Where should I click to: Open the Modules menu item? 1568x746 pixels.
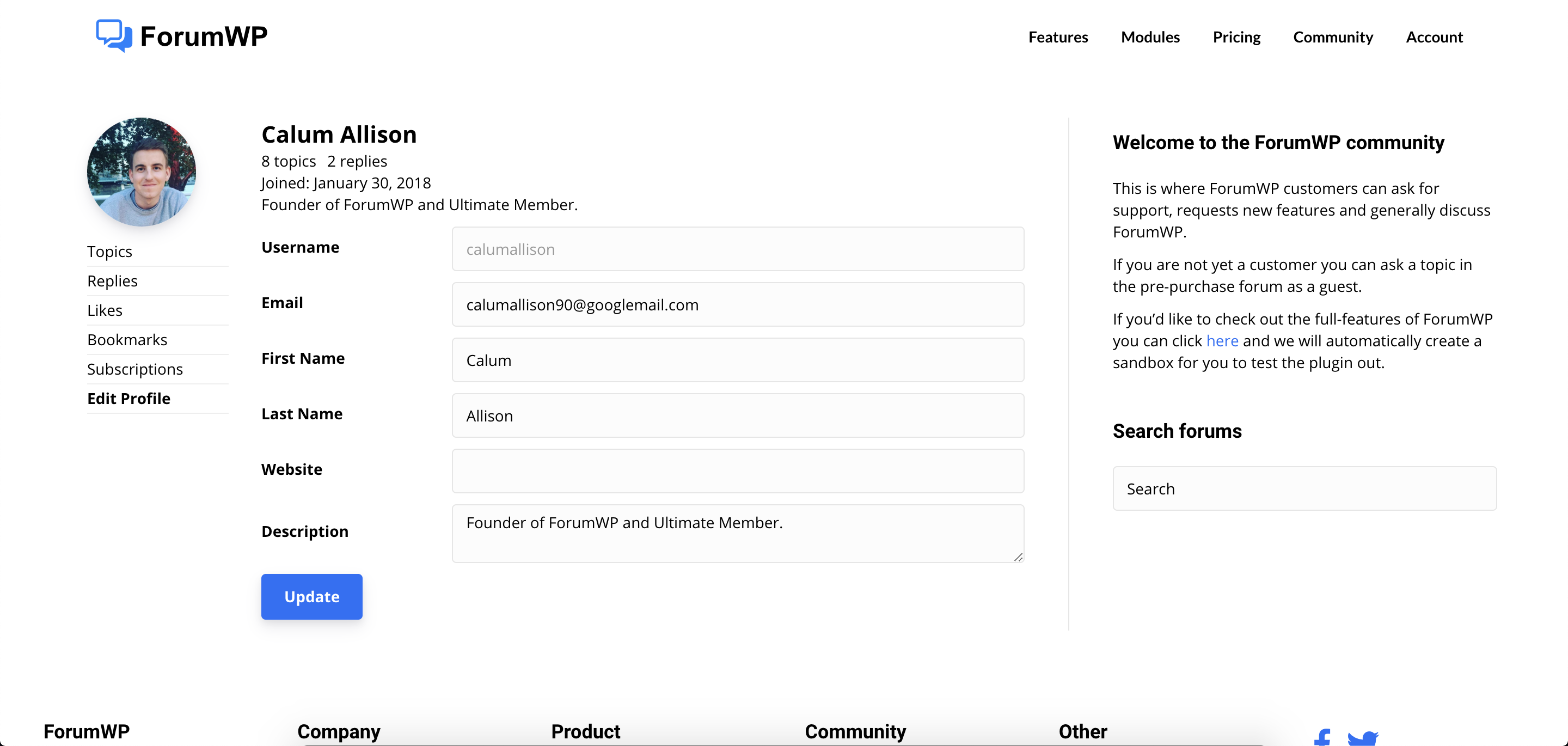coord(1150,37)
